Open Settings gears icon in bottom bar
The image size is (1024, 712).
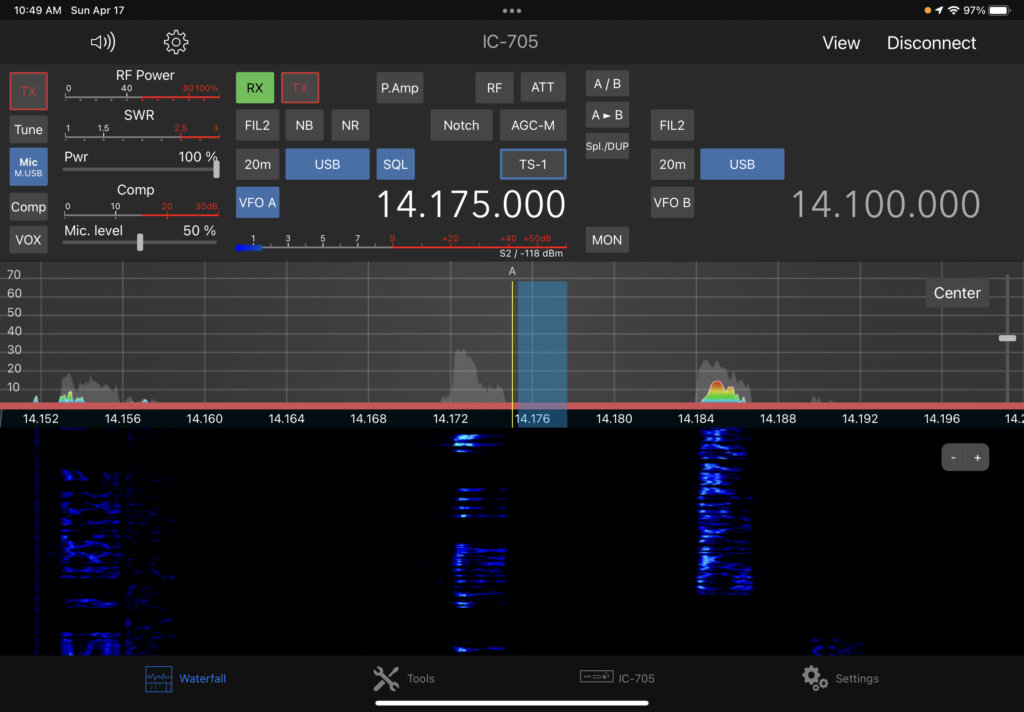[815, 678]
